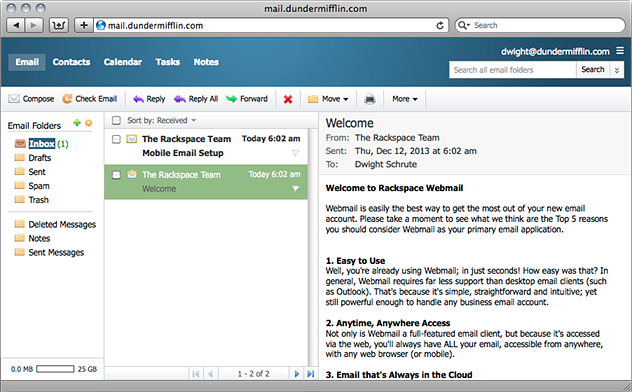Delete message with the red X icon
632x392 pixels.
(288, 99)
